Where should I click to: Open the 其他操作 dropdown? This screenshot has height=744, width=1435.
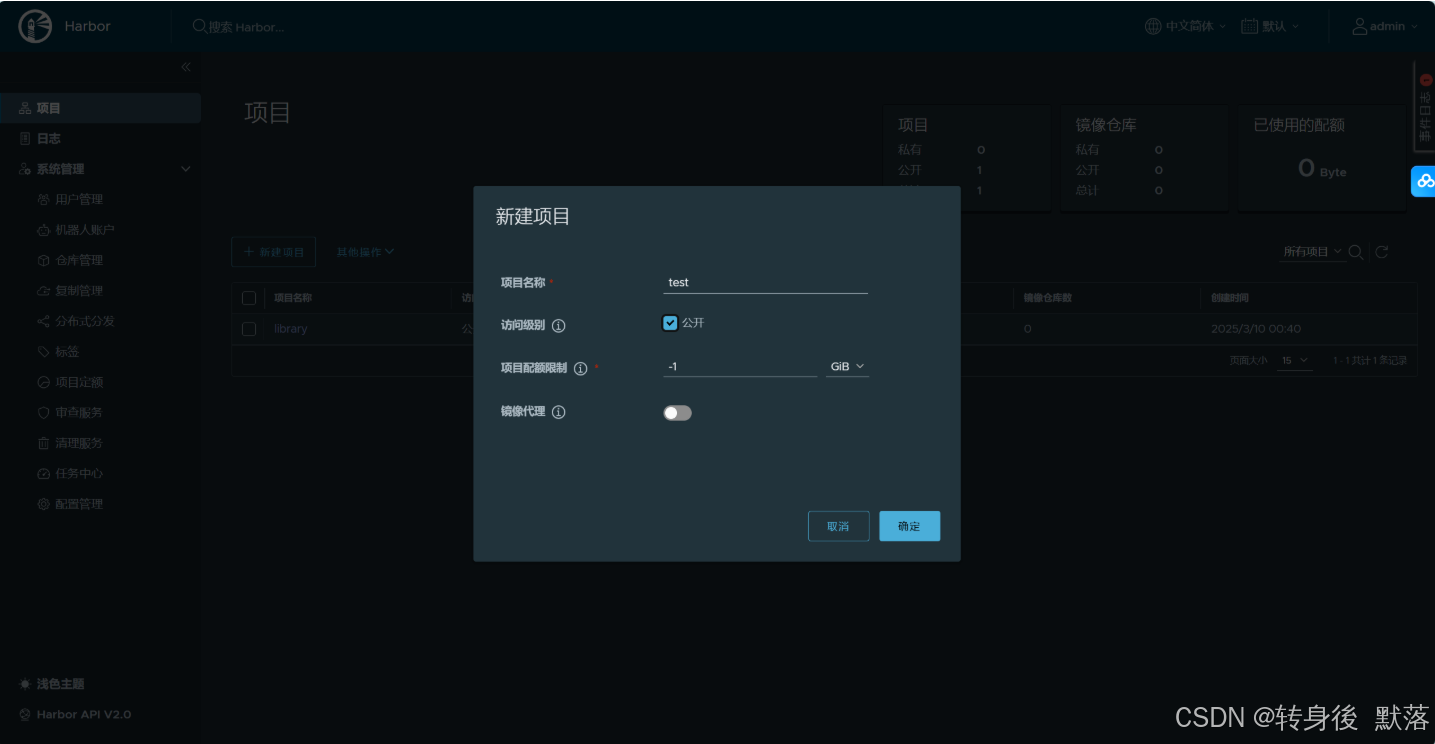[x=365, y=252]
